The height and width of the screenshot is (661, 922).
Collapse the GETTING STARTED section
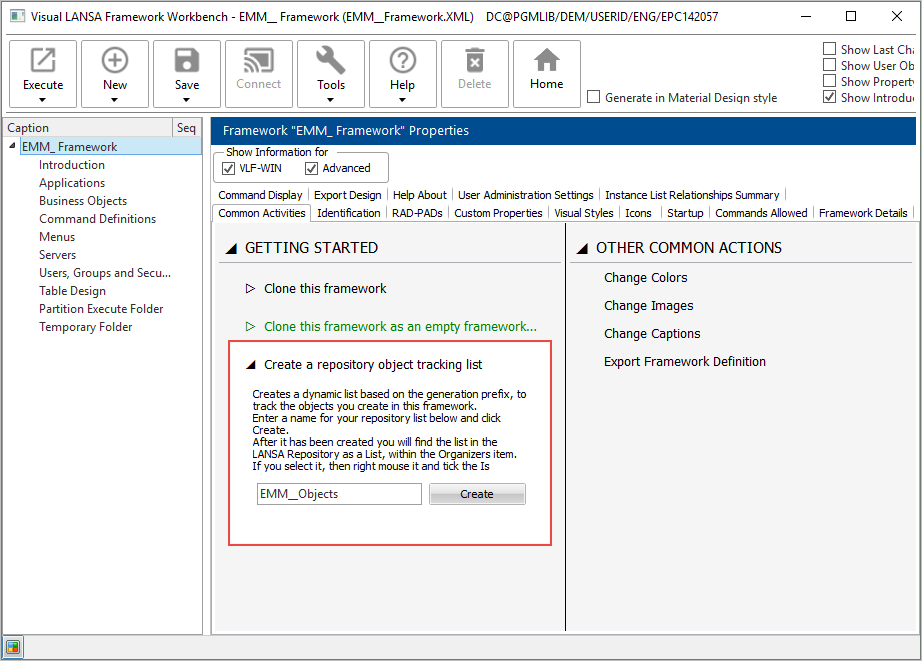231,248
